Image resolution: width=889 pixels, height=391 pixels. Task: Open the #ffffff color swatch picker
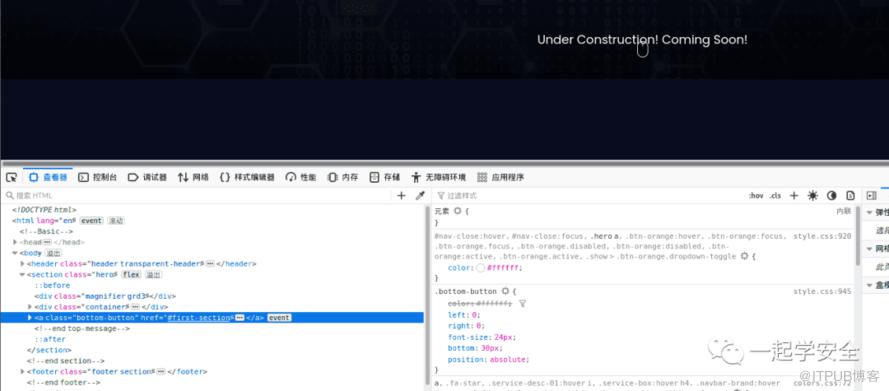(480, 267)
